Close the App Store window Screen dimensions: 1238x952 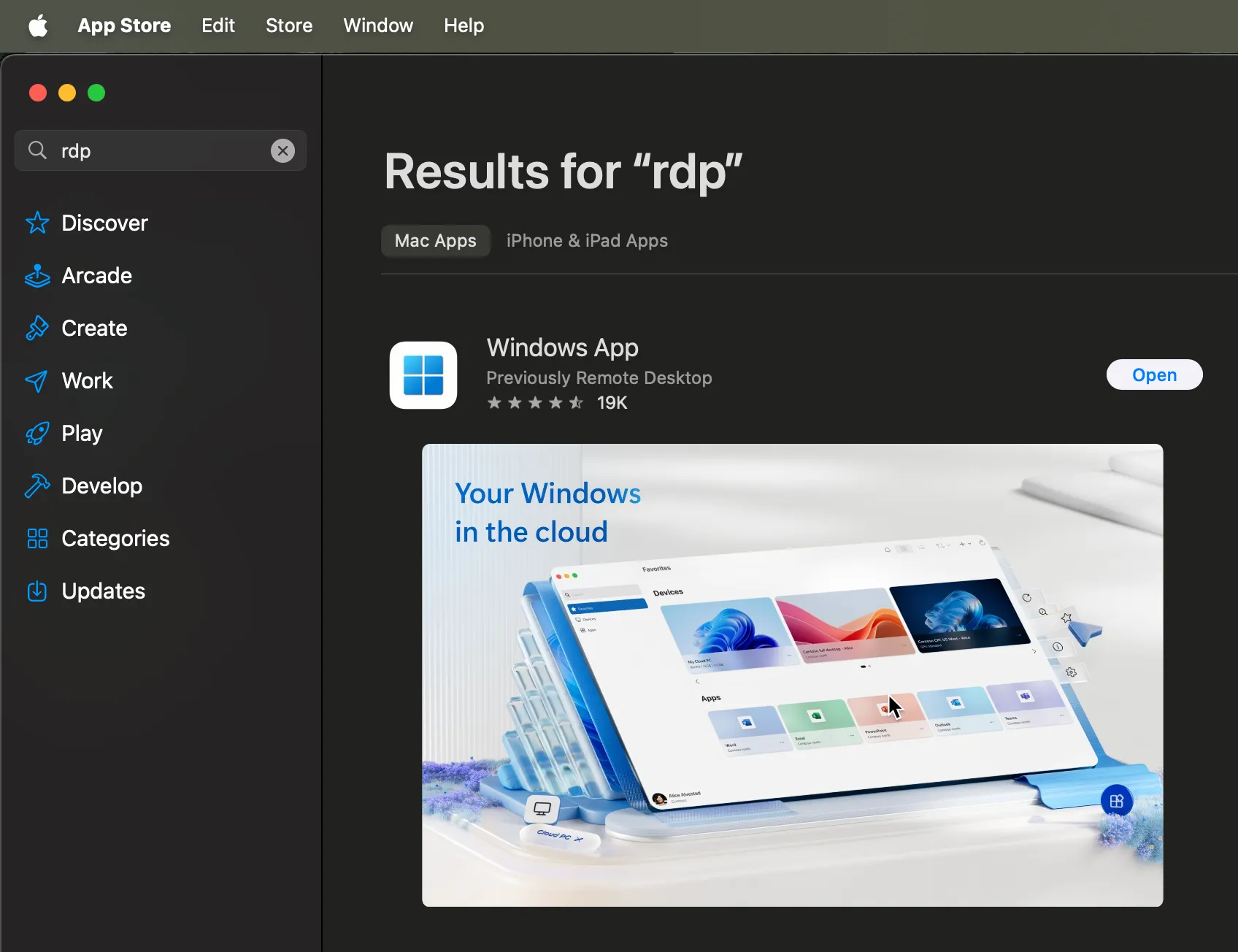pos(38,93)
